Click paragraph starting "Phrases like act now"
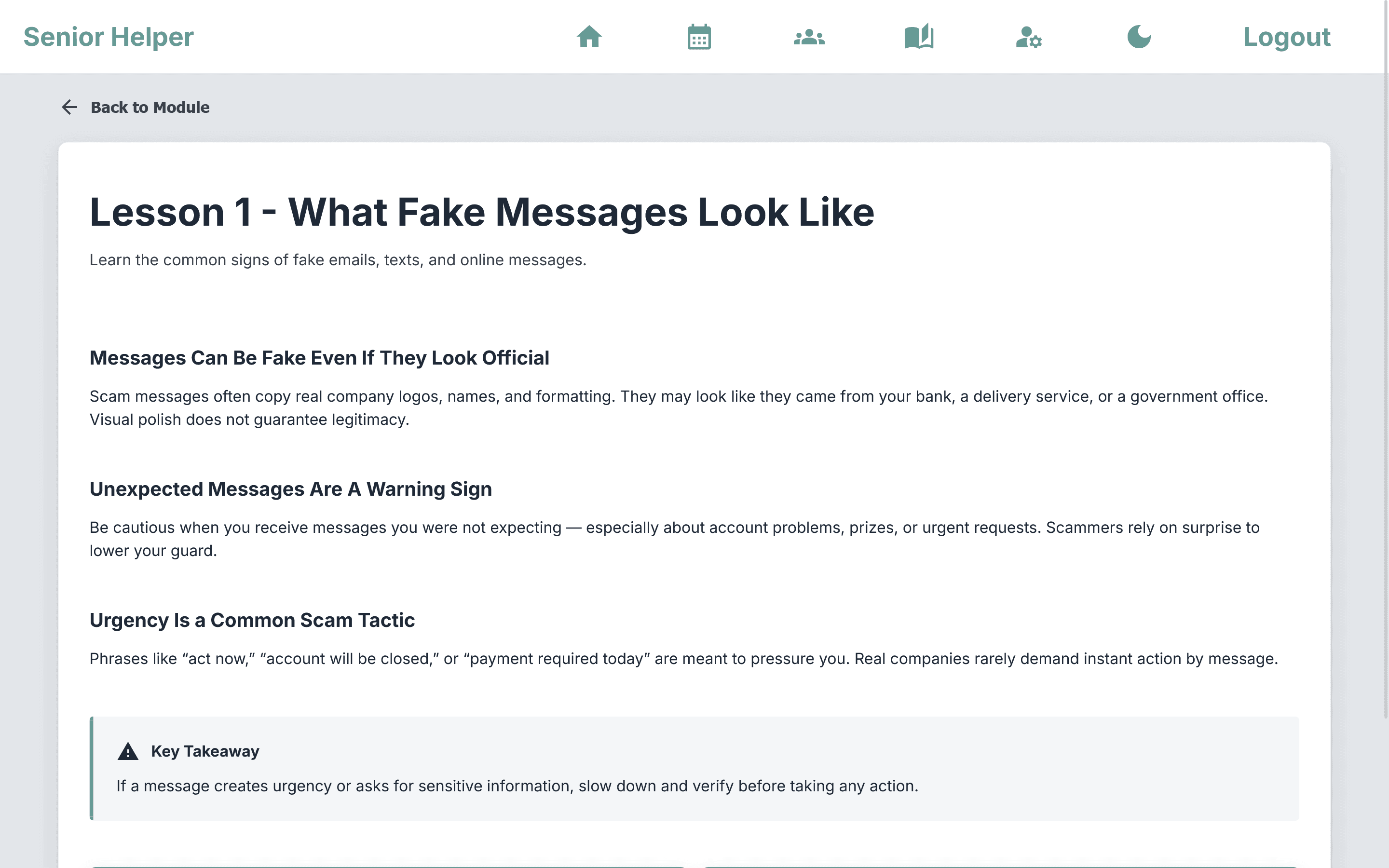The height and width of the screenshot is (868, 1389). (683, 658)
